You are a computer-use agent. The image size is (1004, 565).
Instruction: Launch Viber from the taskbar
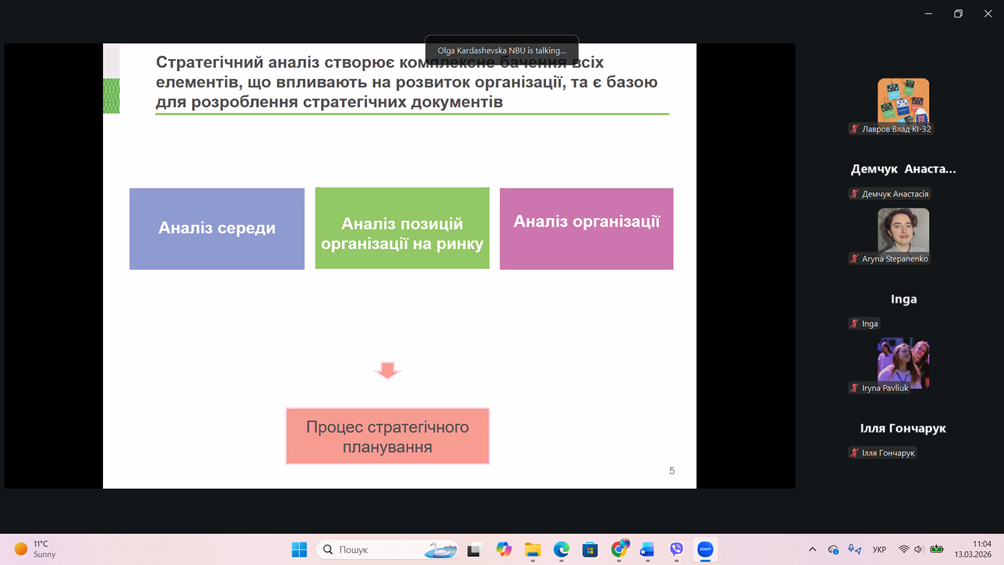click(677, 549)
